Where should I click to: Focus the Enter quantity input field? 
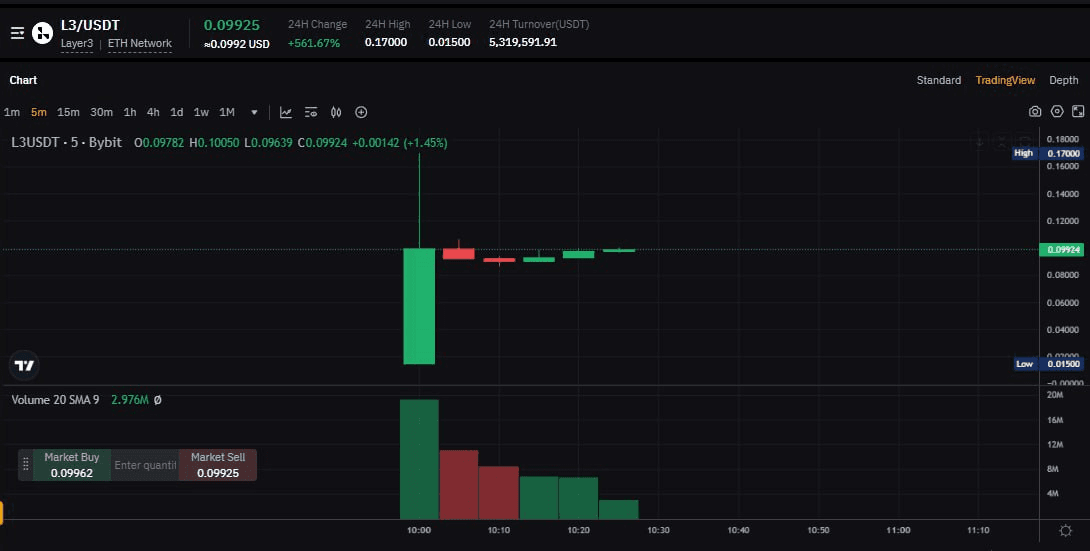coord(145,465)
